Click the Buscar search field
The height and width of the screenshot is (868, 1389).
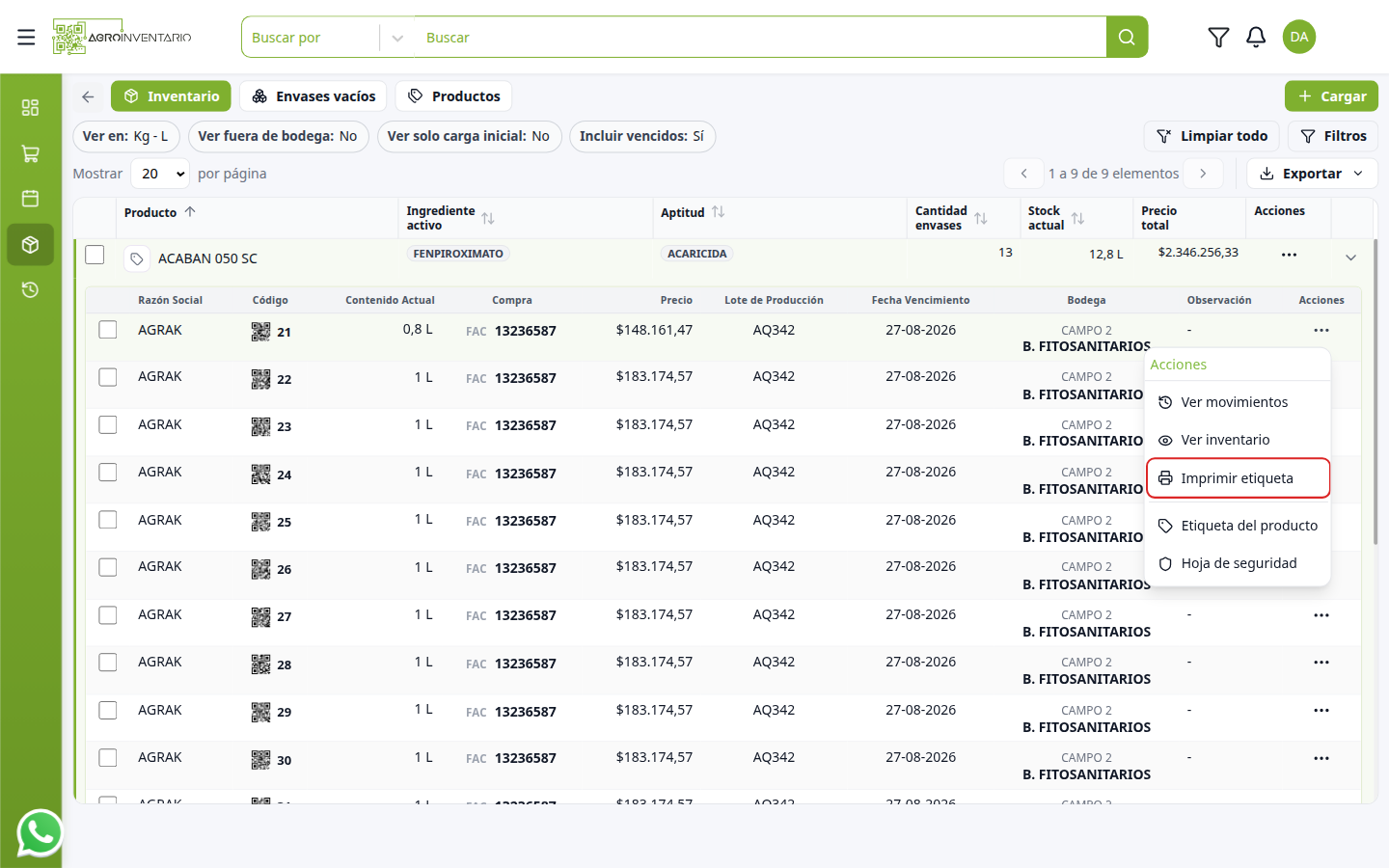pyautogui.click(x=760, y=38)
